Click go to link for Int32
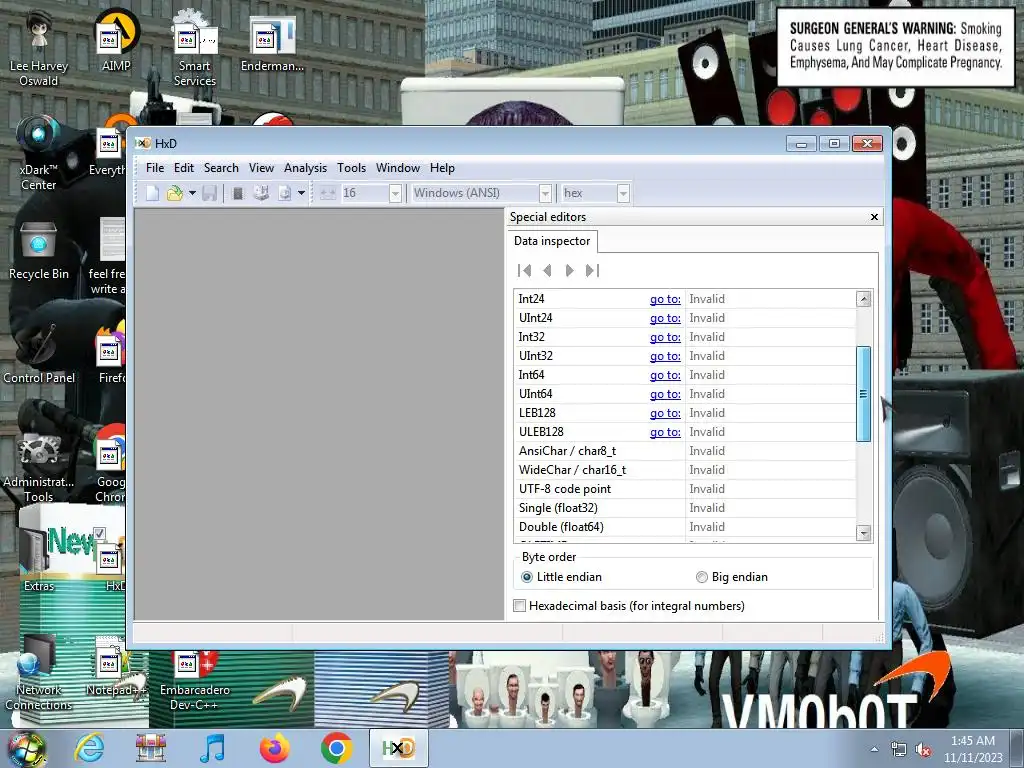This screenshot has width=1024, height=768. [665, 337]
